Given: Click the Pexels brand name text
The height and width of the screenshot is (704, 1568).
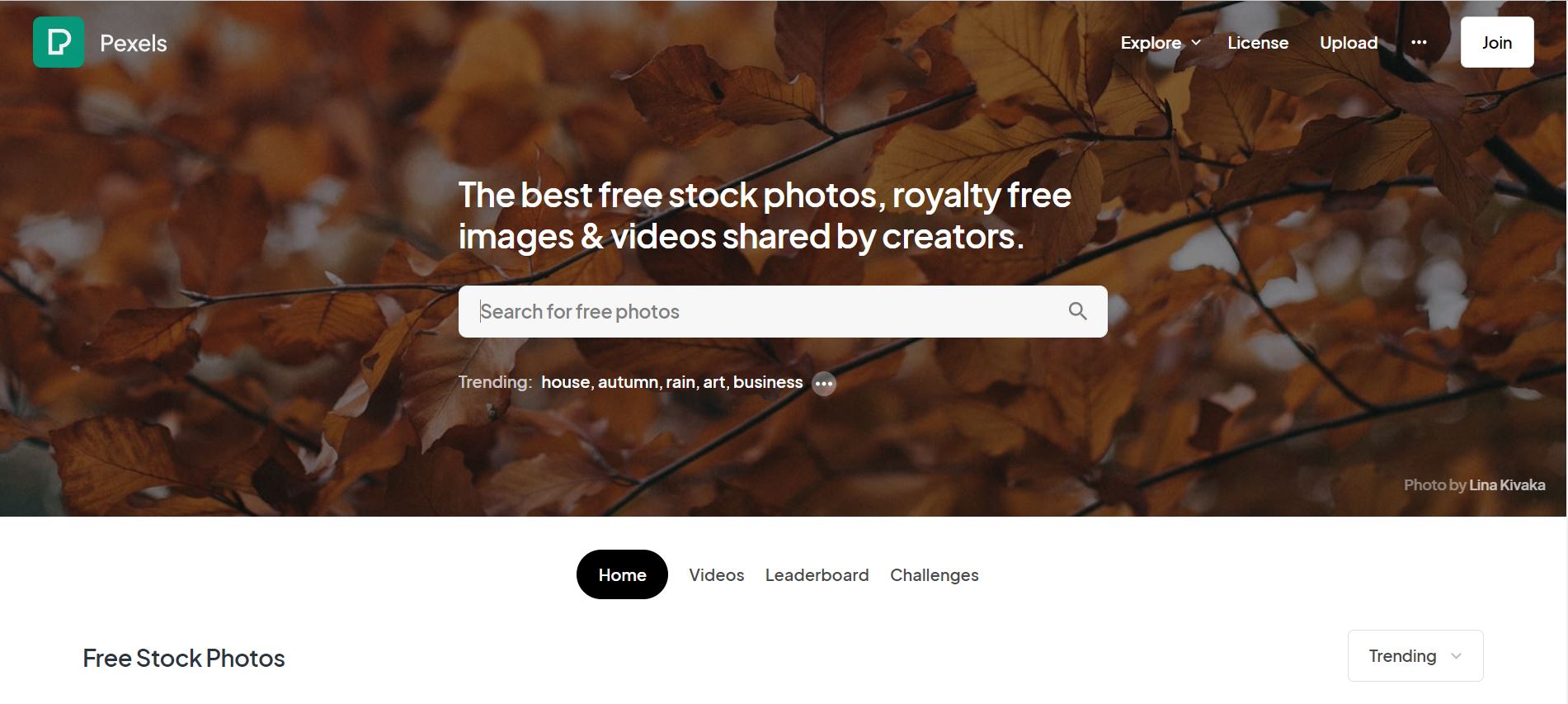Looking at the screenshot, I should tap(134, 43).
